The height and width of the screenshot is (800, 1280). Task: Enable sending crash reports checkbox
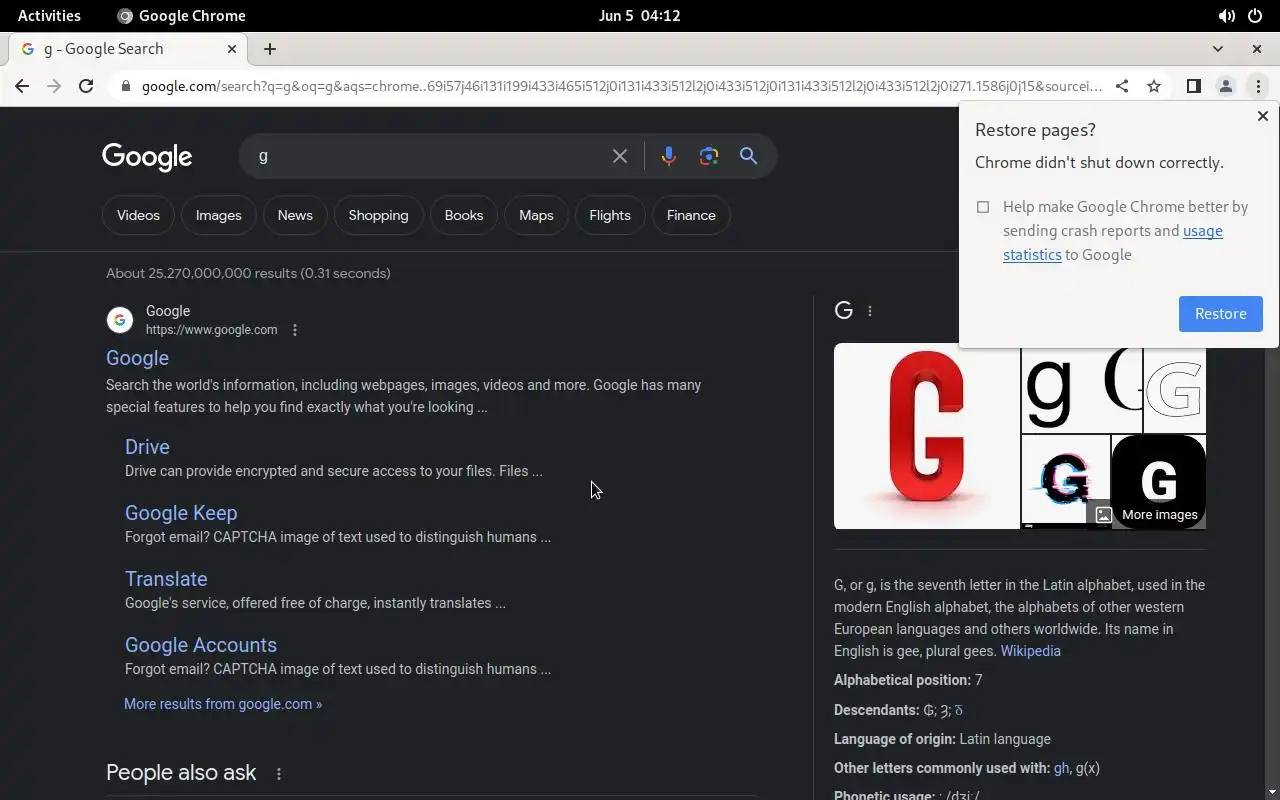pos(983,207)
